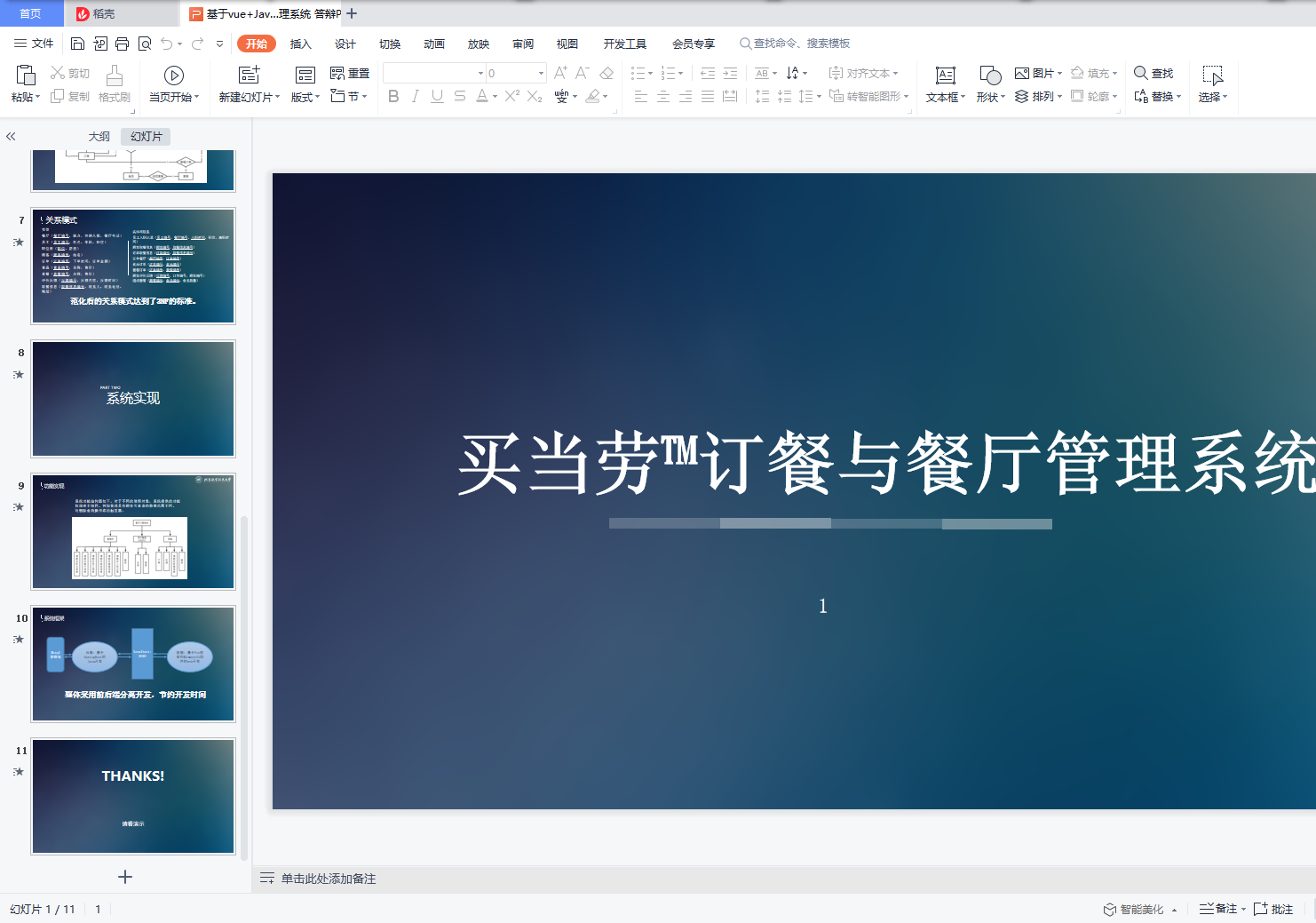Click the font color A swatch
Screen dimensions: 1316x923
pos(481,96)
